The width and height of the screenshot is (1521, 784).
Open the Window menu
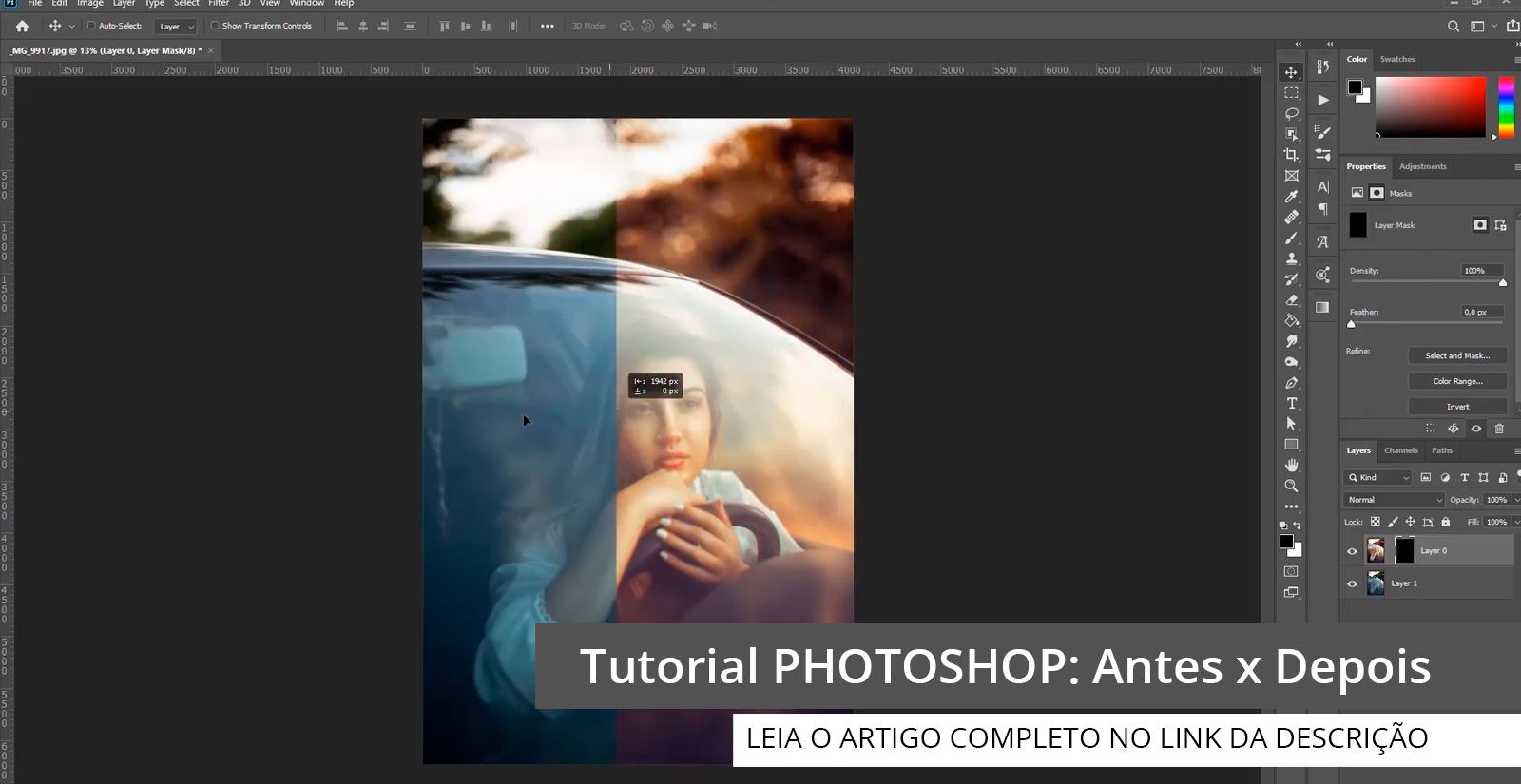tap(307, 4)
